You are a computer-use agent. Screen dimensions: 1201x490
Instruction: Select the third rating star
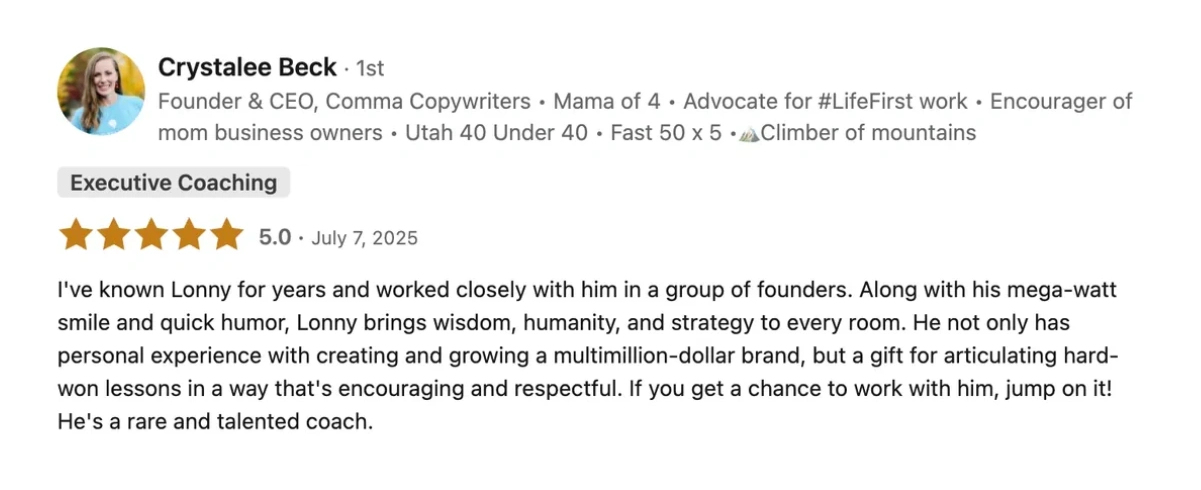151,236
